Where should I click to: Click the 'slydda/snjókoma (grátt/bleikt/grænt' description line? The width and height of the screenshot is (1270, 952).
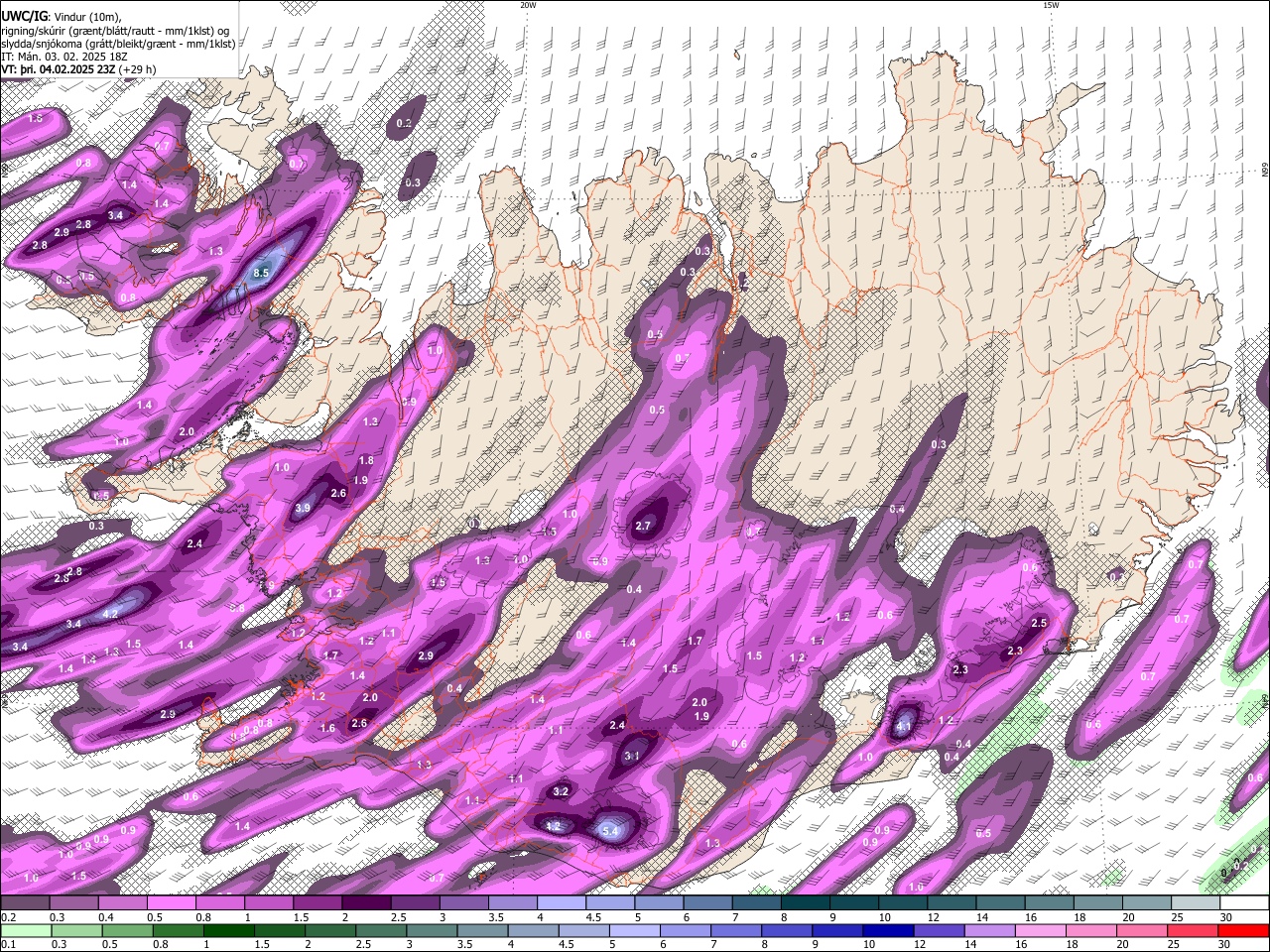[118, 44]
